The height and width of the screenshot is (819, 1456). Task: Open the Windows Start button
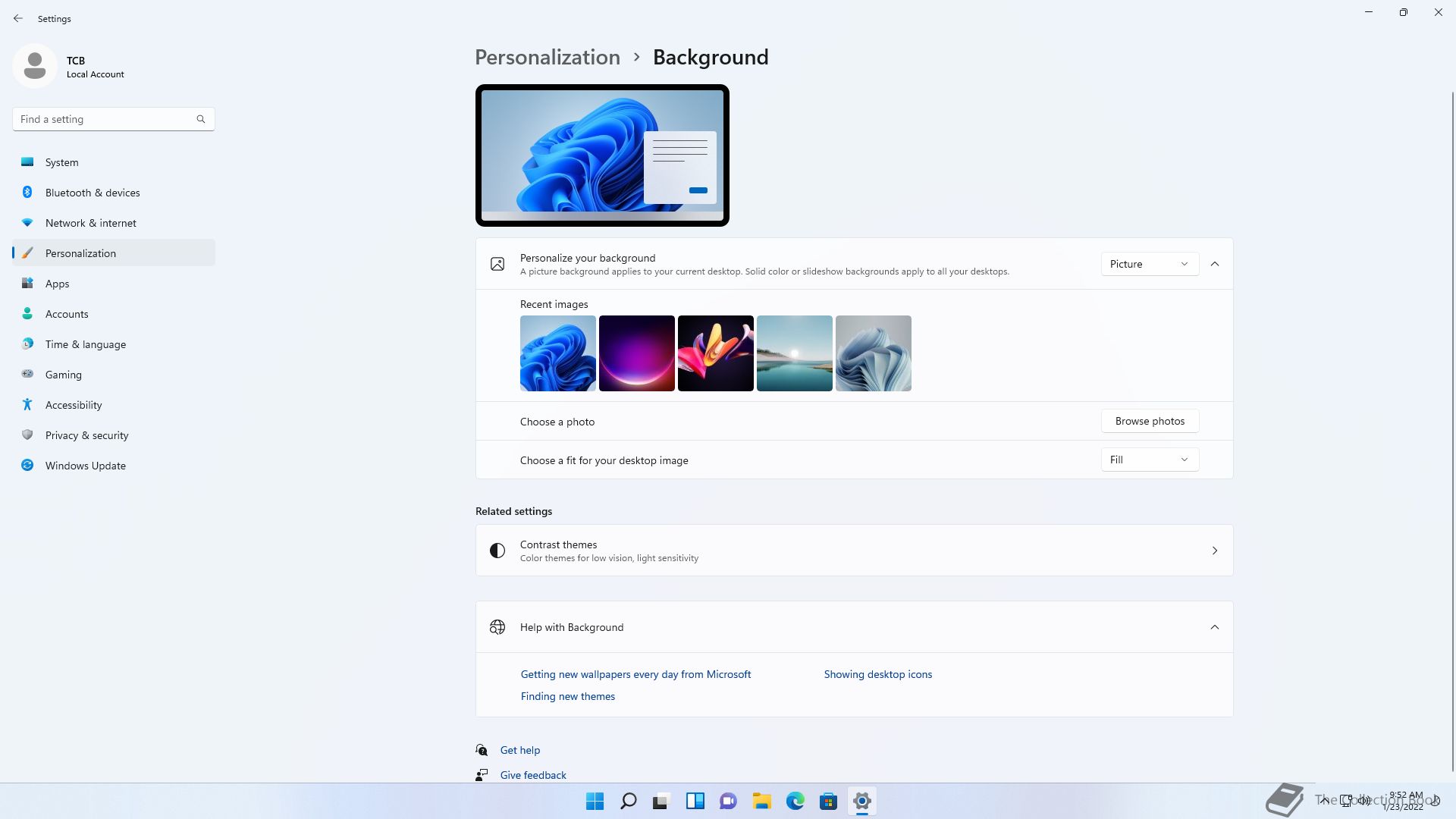pyautogui.click(x=595, y=801)
